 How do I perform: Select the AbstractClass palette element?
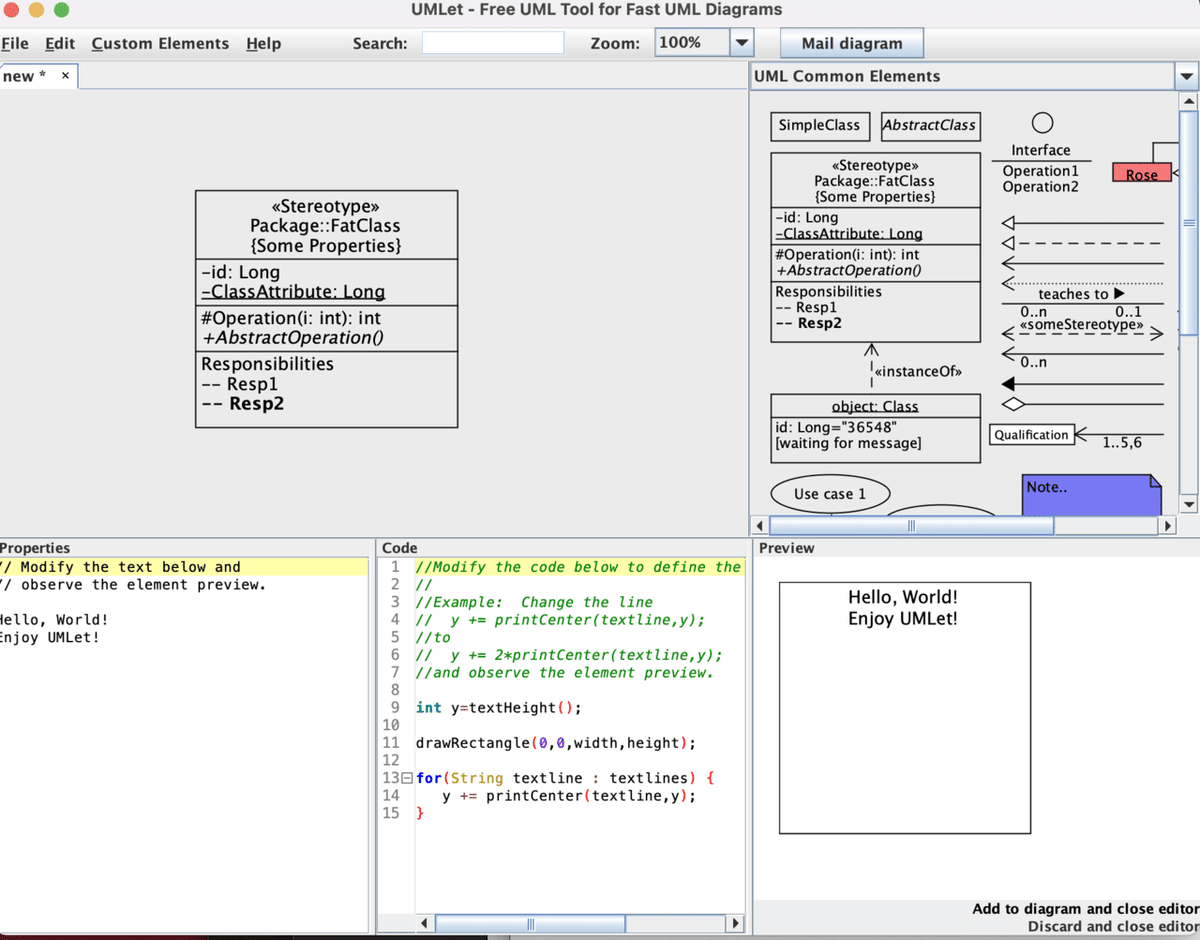(x=929, y=125)
